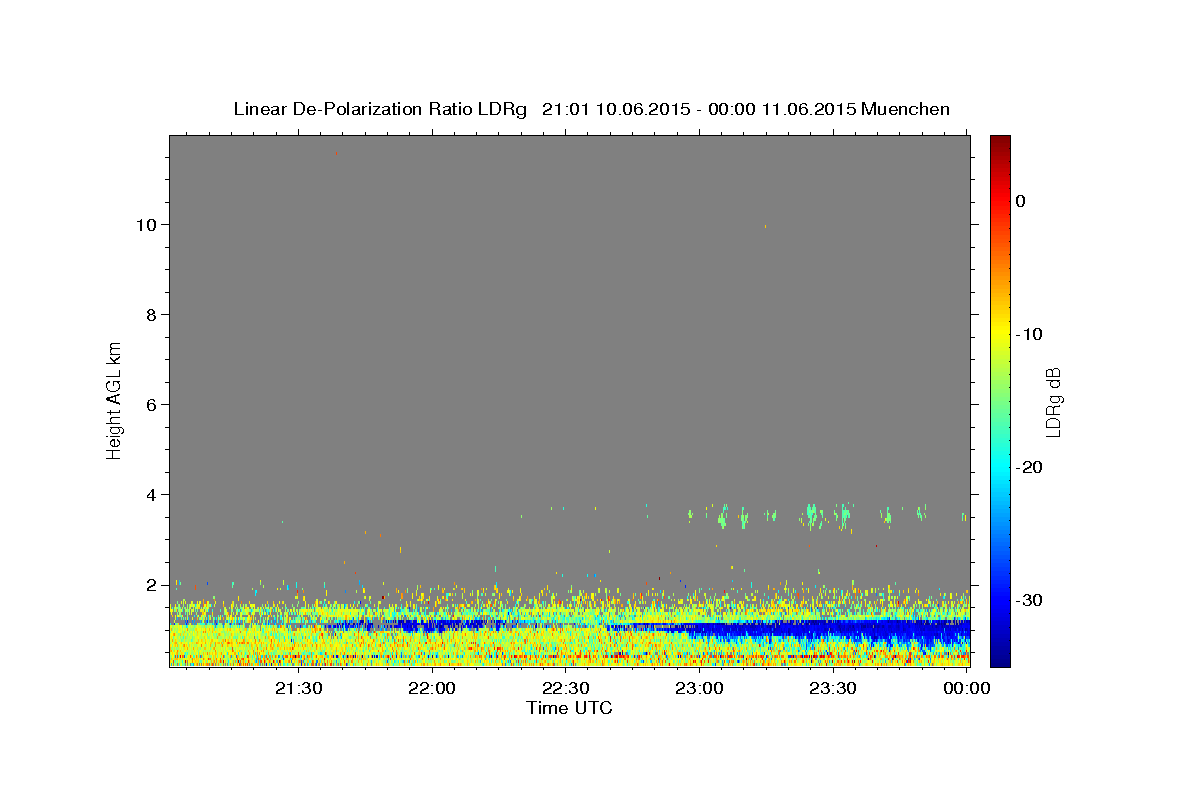Click the '22:00' time axis label
Image resolution: width=1200 pixels, height=800 pixels.
click(x=432, y=688)
